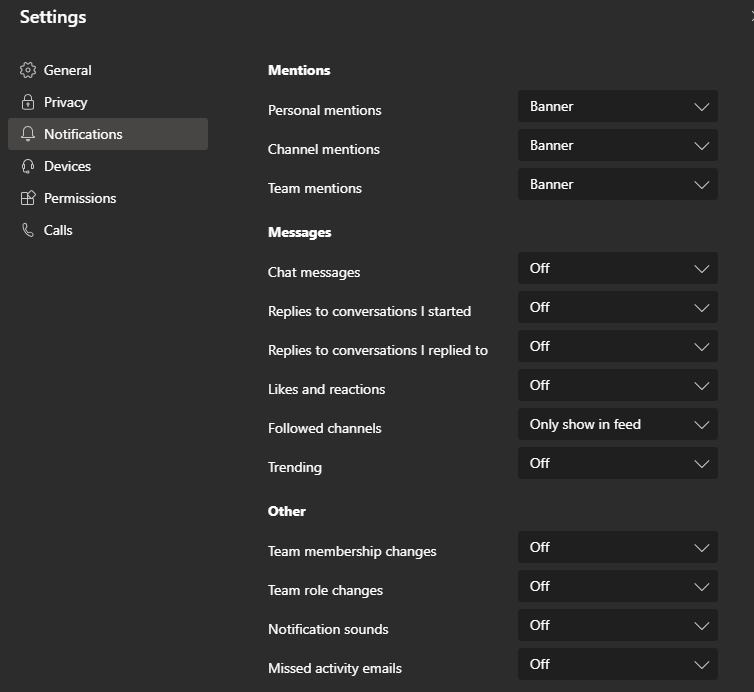Click the Notifications bell icon
754x692 pixels.
pyautogui.click(x=28, y=134)
